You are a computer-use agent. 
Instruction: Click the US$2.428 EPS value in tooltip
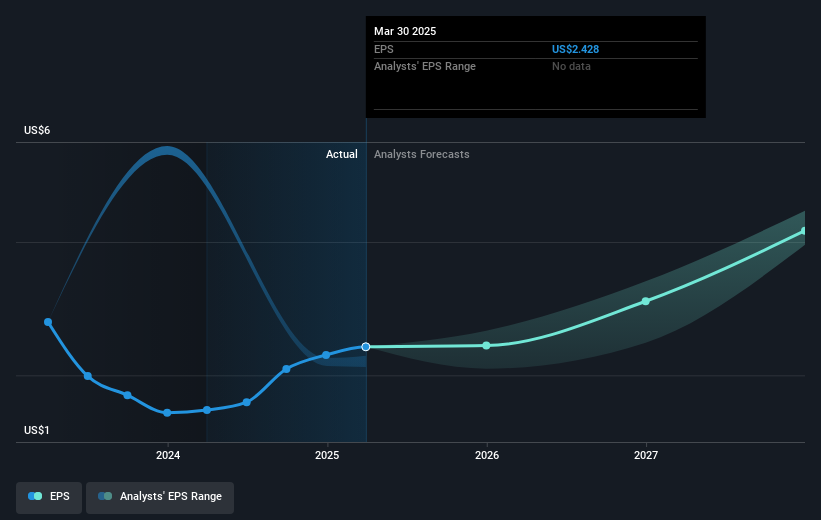[x=575, y=49]
